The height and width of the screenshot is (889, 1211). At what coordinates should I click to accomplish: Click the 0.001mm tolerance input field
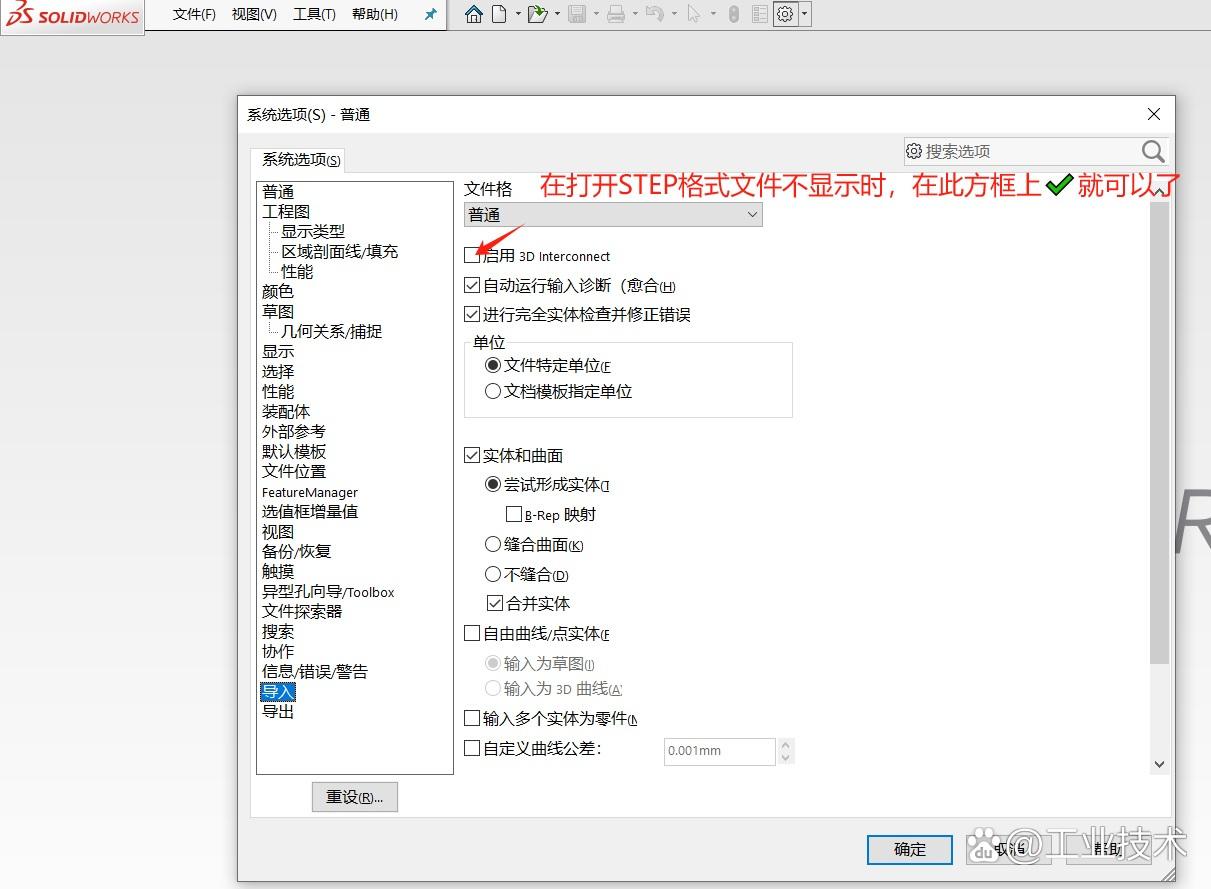point(720,751)
